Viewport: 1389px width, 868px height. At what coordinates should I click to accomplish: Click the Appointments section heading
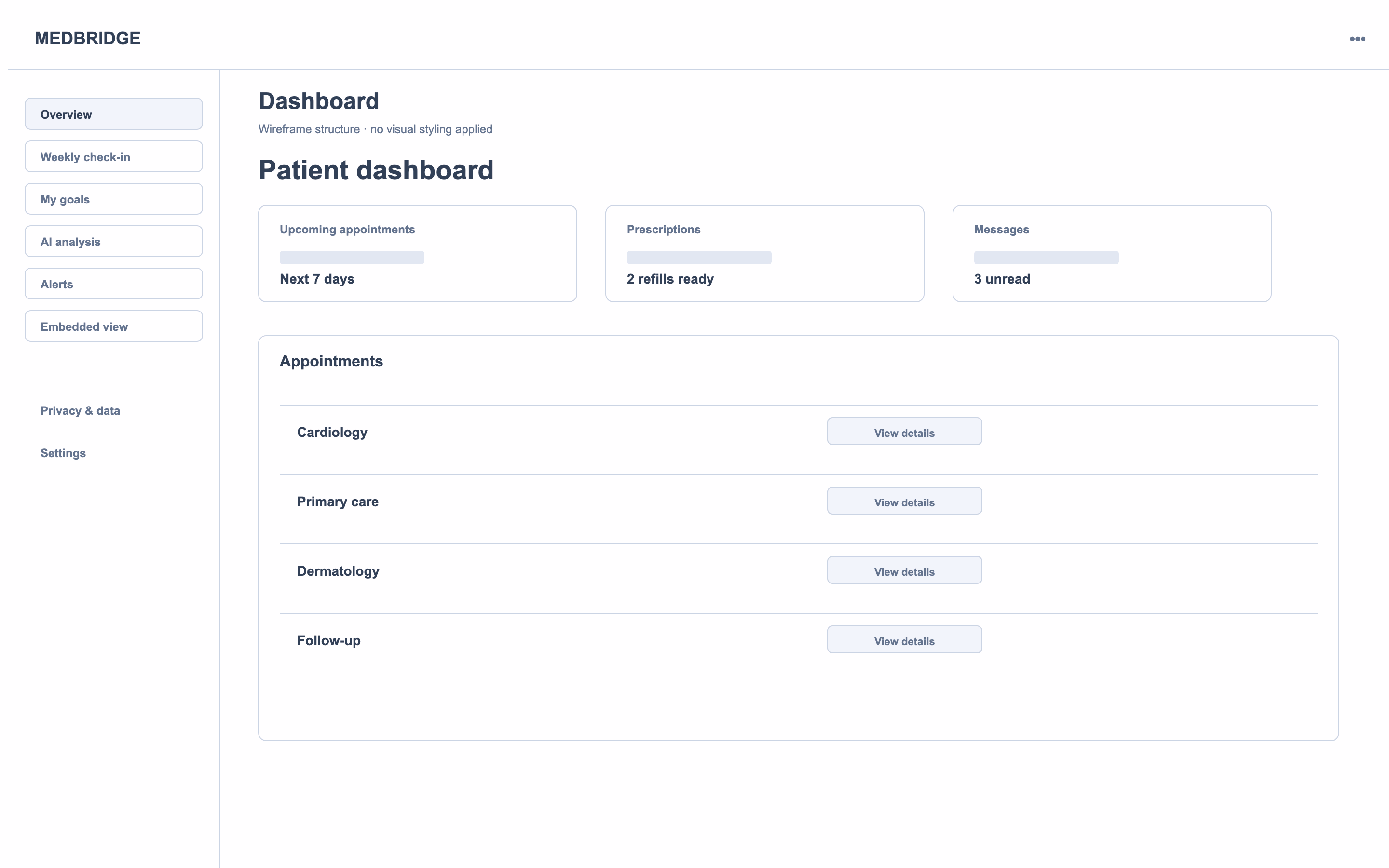click(331, 361)
